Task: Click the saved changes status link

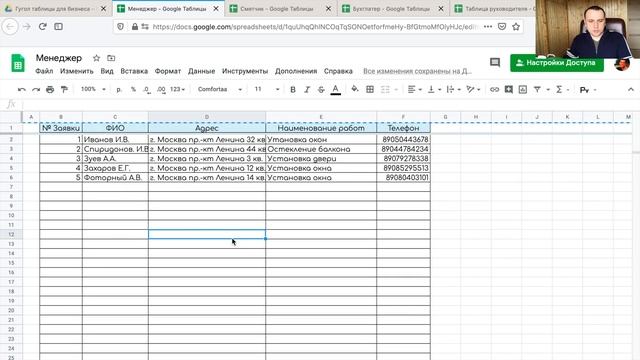Action: pos(417,71)
